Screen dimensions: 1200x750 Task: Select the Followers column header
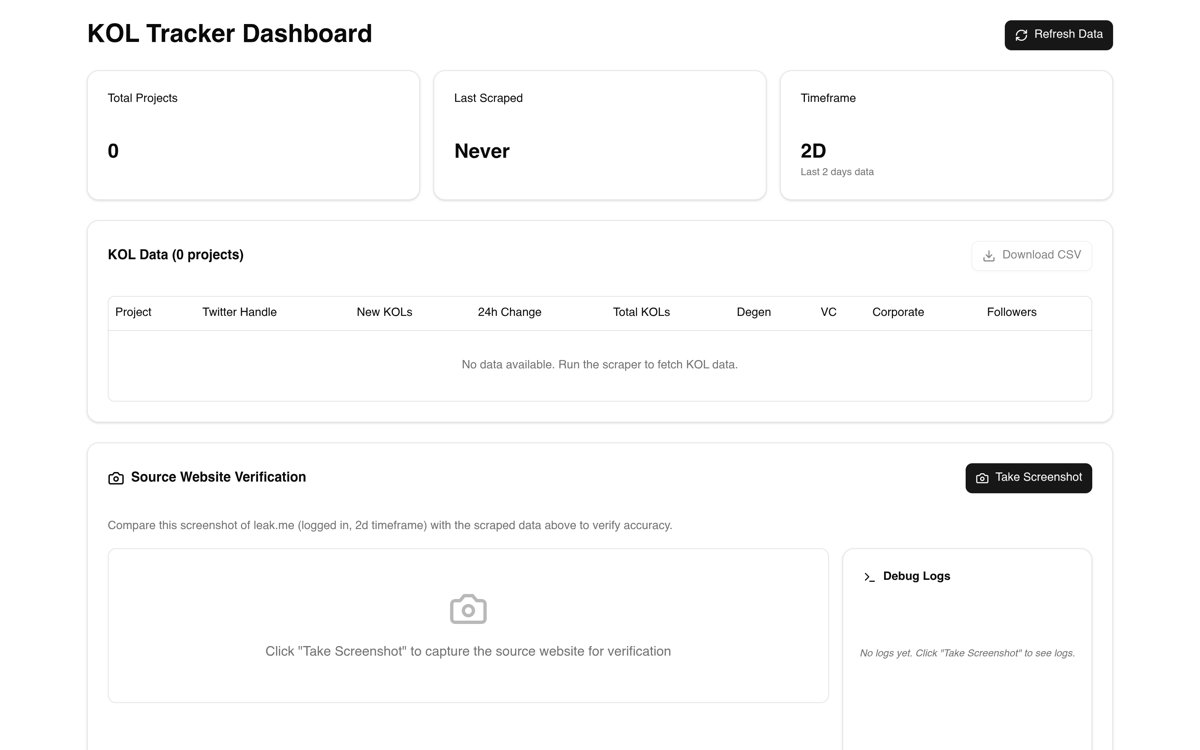[x=1011, y=313]
